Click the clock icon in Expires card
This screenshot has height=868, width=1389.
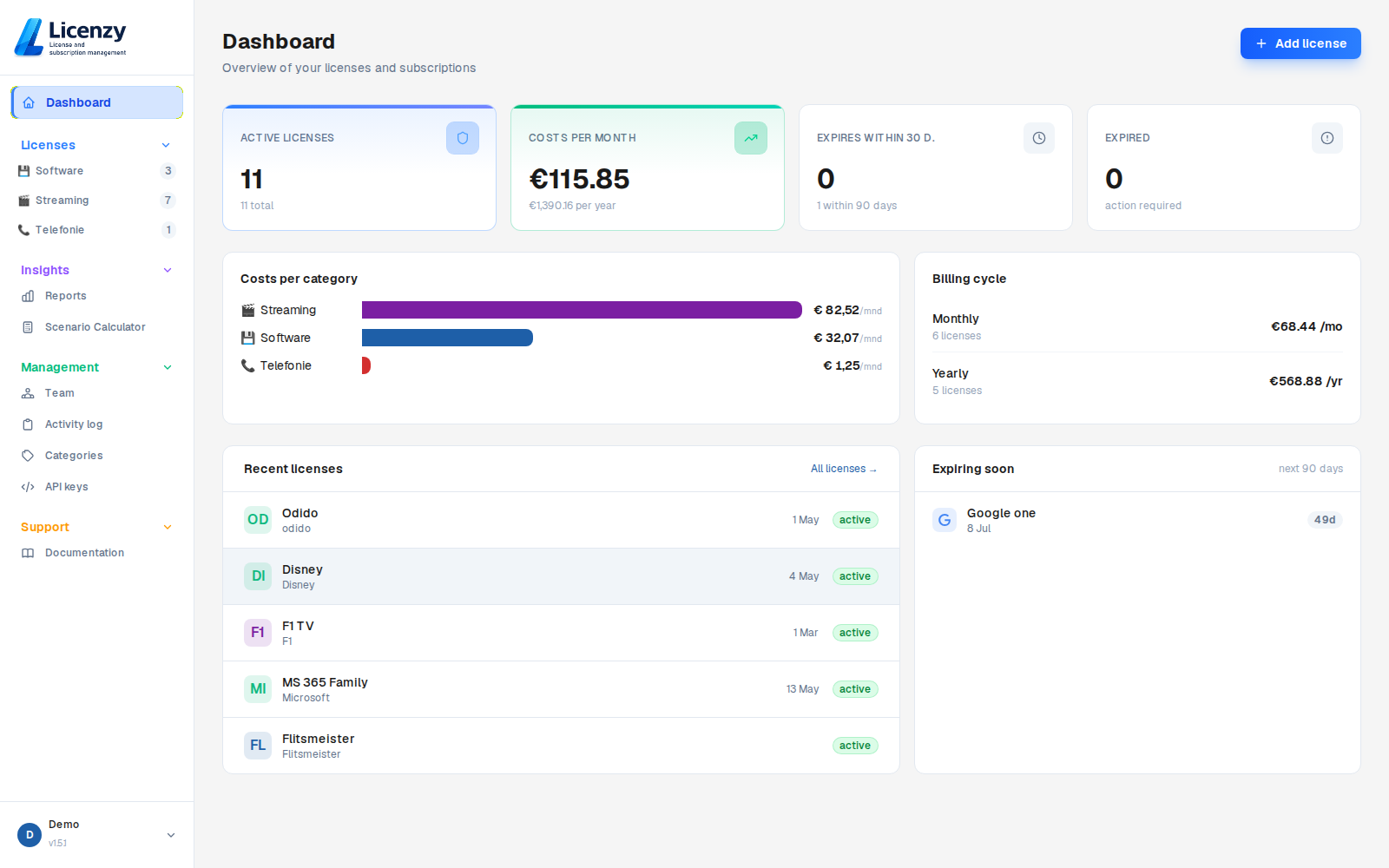1039,138
